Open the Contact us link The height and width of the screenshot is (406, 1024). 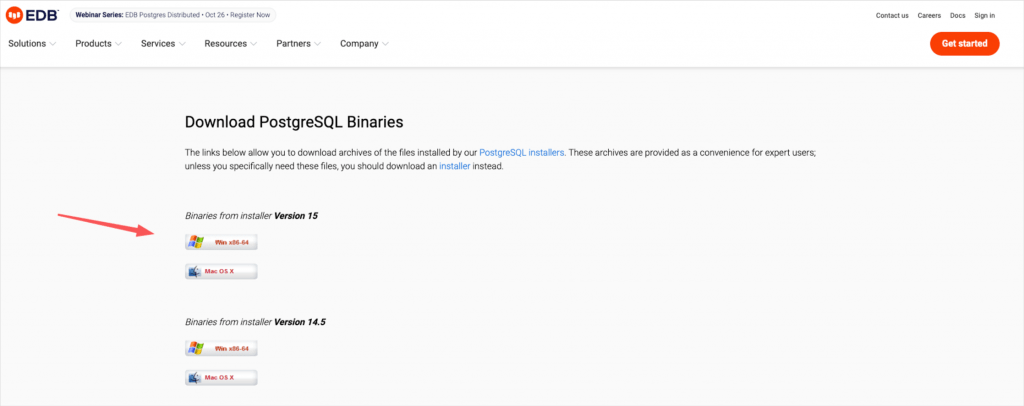coord(892,15)
